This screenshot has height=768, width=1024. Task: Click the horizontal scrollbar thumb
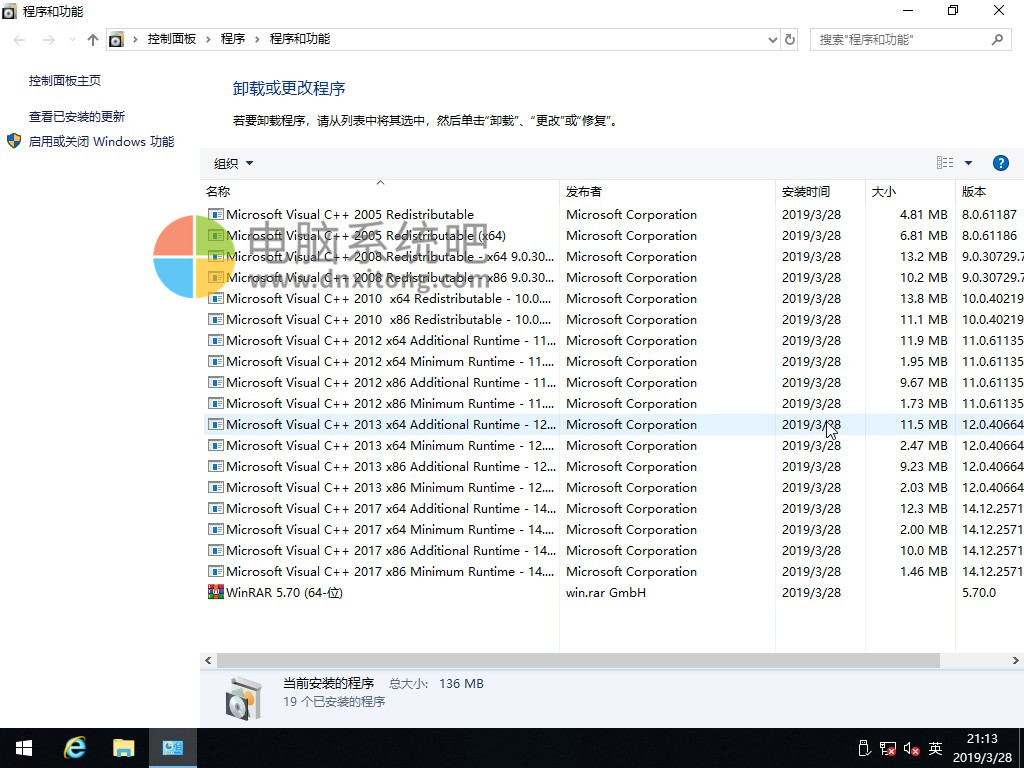[x=578, y=660]
